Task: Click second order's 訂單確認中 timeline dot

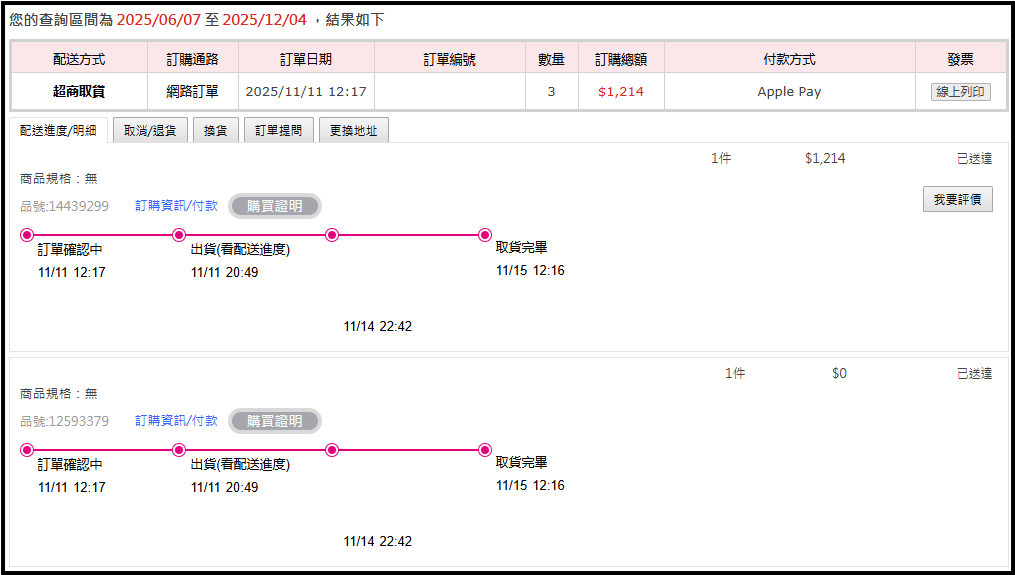Action: tap(27, 450)
